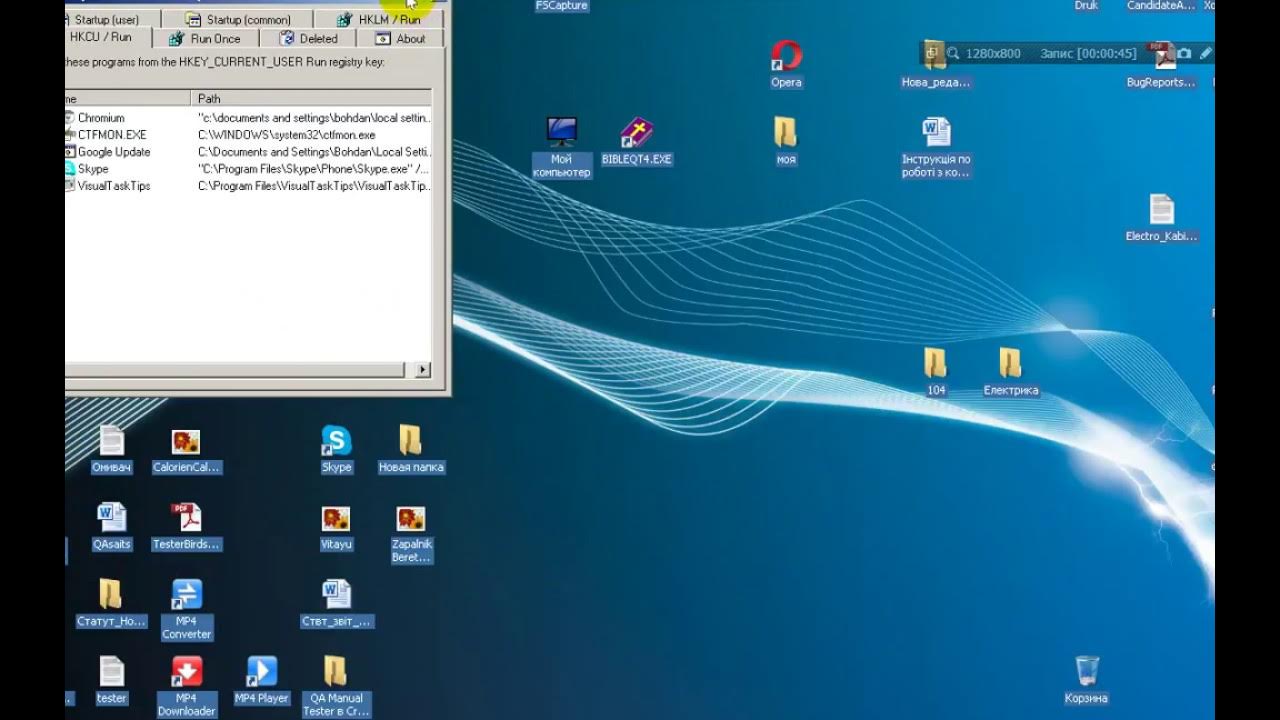
Task: Select the Electro_Kabi text file icon
Action: click(x=1161, y=218)
